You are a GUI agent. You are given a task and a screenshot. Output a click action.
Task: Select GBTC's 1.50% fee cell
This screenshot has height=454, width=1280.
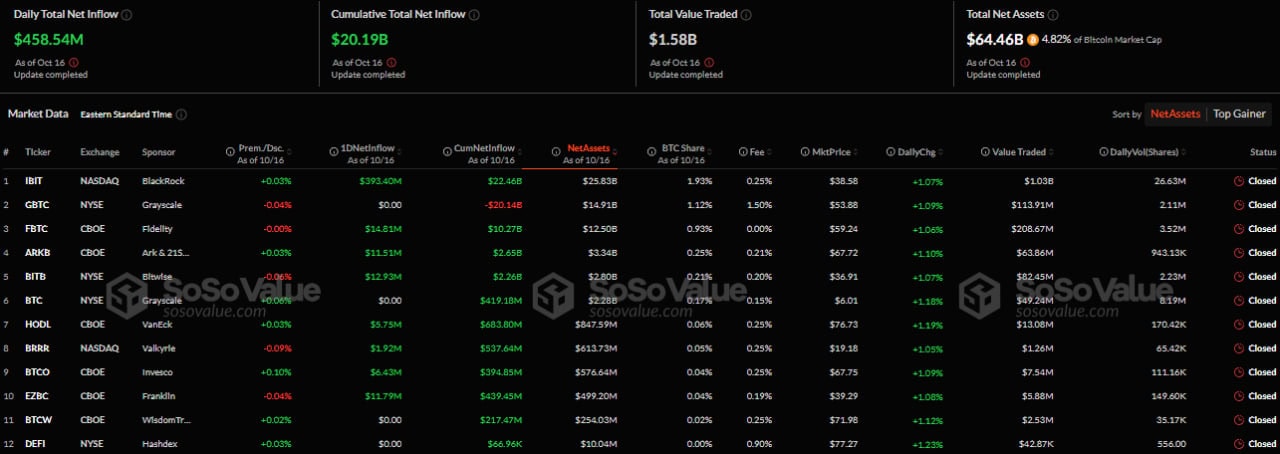point(759,205)
